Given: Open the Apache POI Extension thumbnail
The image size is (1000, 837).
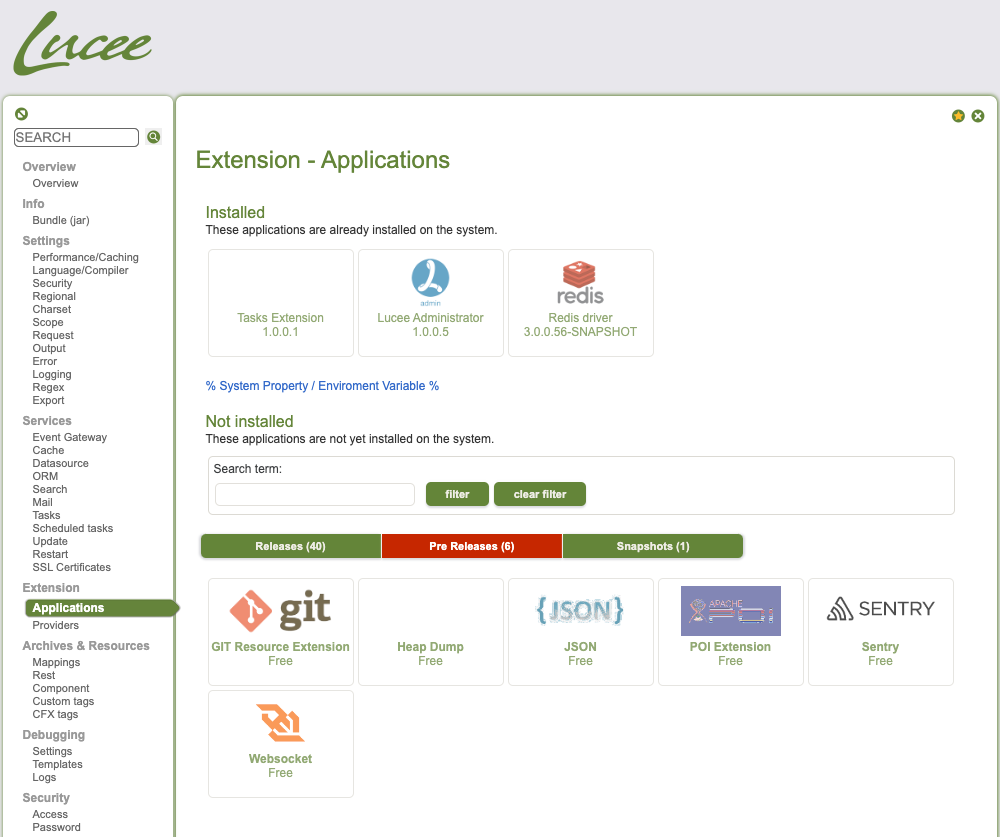Looking at the screenshot, I should [731, 611].
